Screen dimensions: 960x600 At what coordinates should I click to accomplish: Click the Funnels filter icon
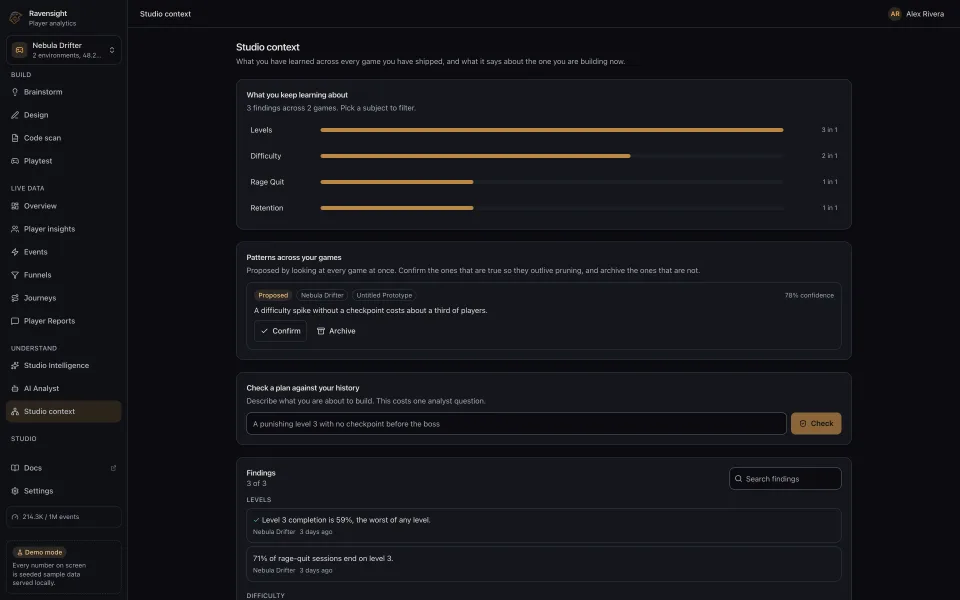coord(15,276)
